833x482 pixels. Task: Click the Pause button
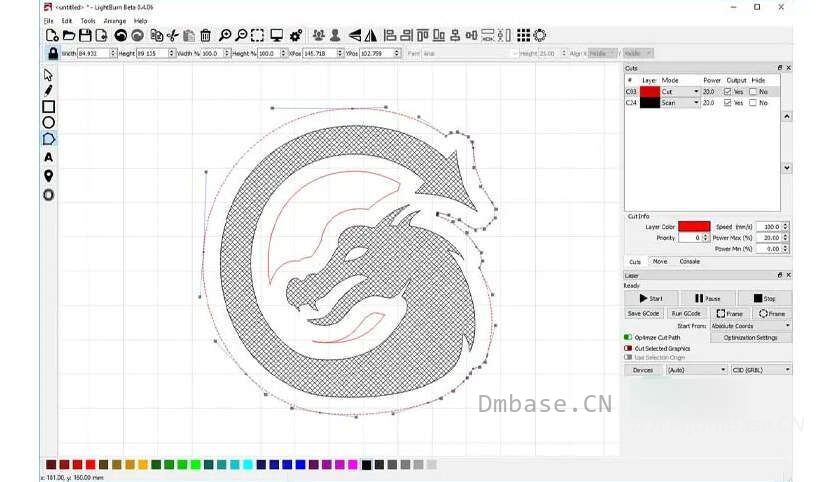(708, 298)
